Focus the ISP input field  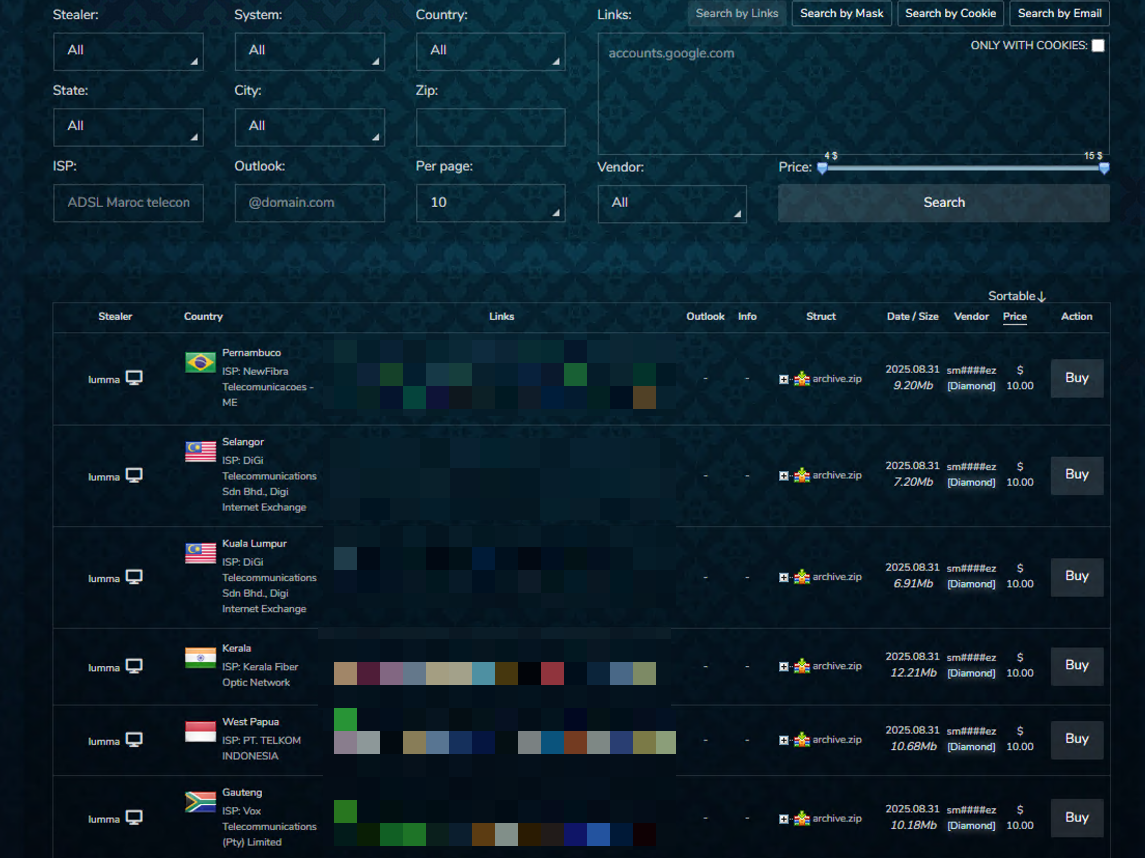point(128,203)
